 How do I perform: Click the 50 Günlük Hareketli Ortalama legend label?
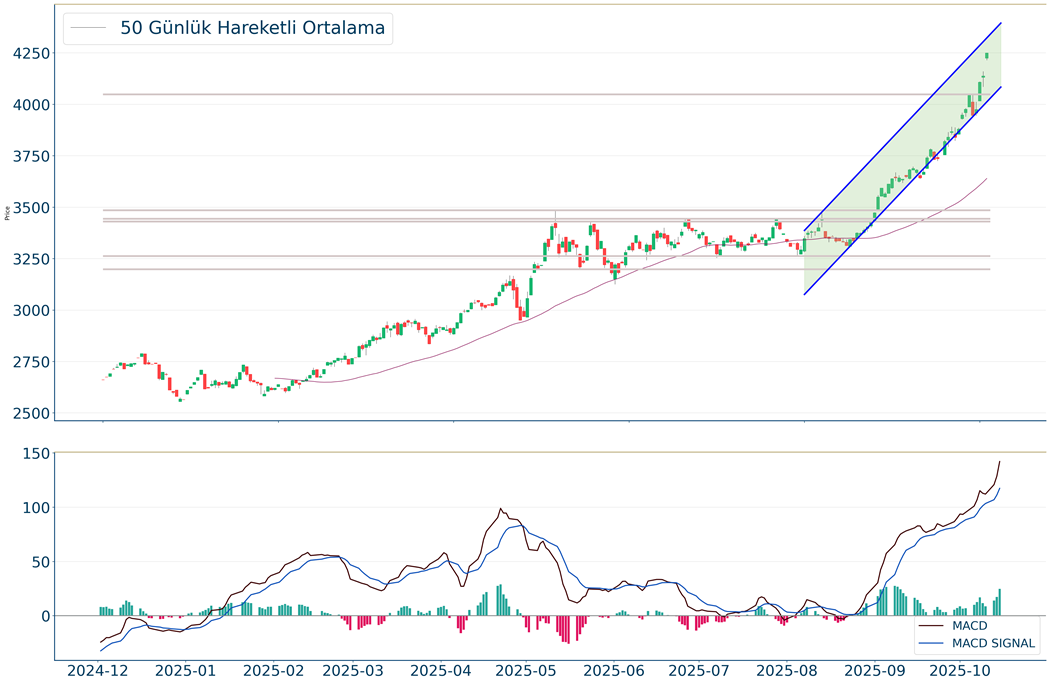tap(252, 28)
